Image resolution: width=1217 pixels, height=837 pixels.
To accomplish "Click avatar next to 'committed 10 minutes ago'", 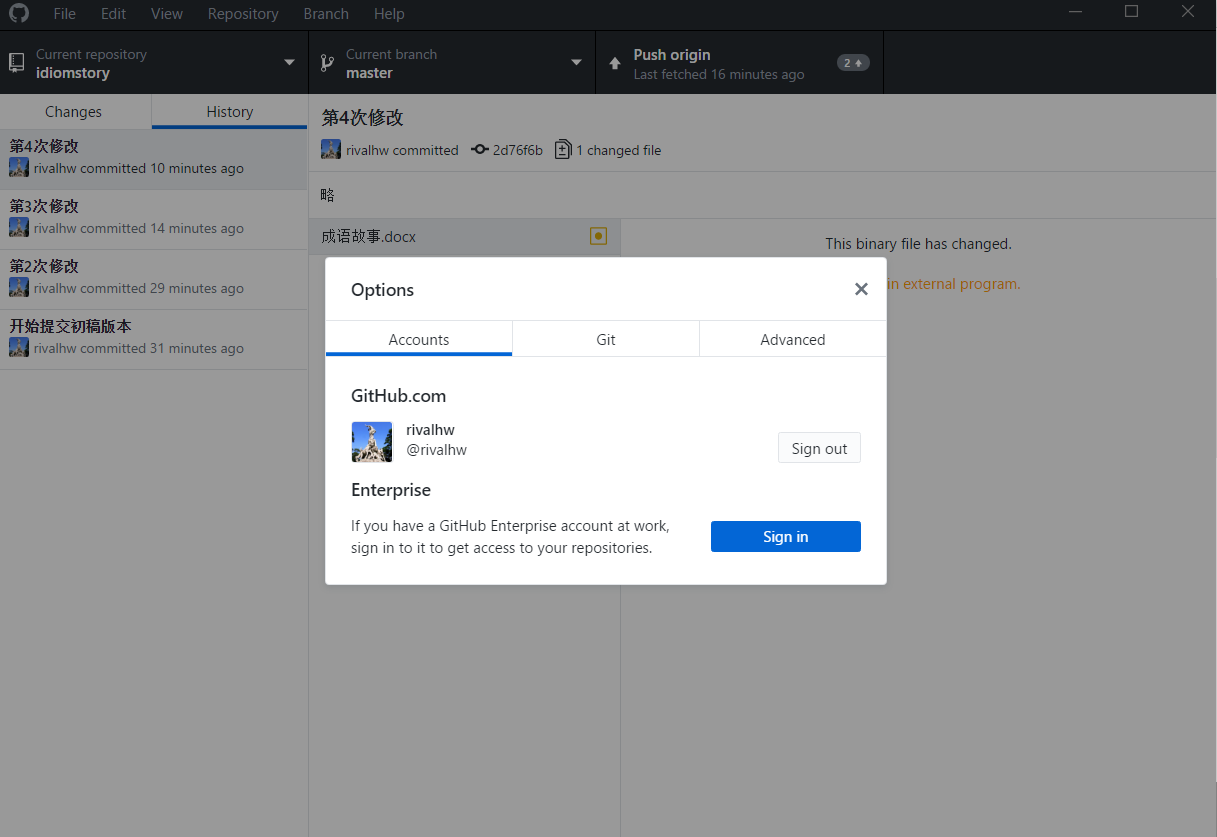I will (19, 168).
